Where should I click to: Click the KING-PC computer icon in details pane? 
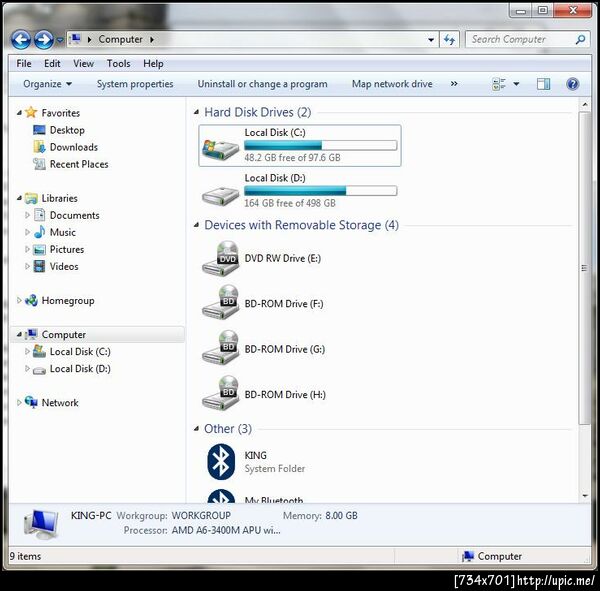tap(41, 524)
